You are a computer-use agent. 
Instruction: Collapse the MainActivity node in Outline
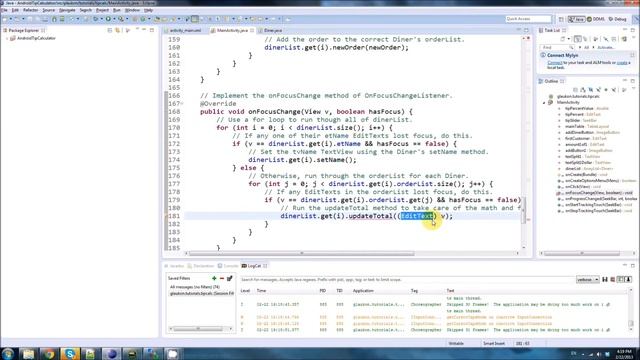(544, 103)
